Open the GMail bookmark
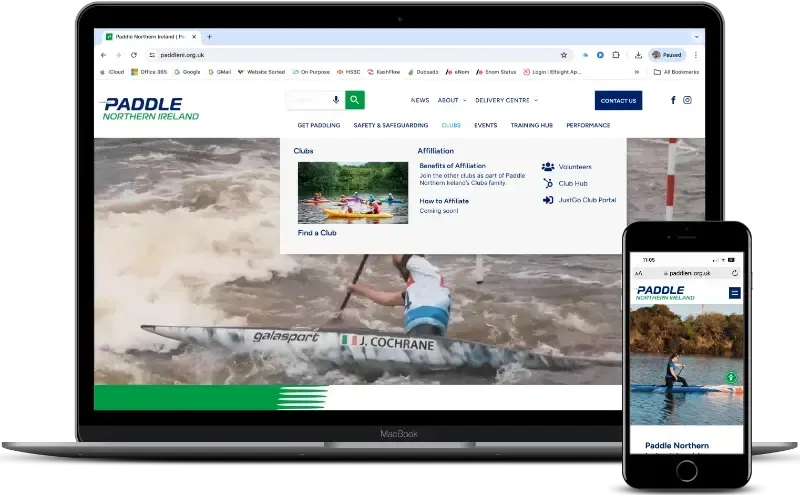This screenshot has height=495, width=800. point(220,72)
